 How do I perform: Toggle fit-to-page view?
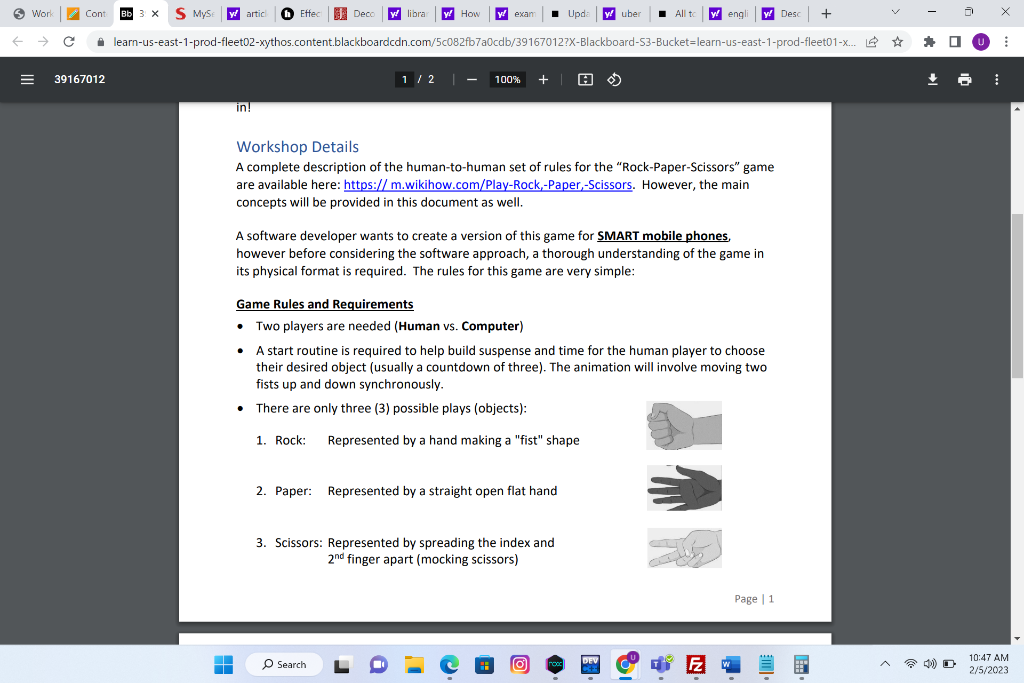tap(585, 79)
